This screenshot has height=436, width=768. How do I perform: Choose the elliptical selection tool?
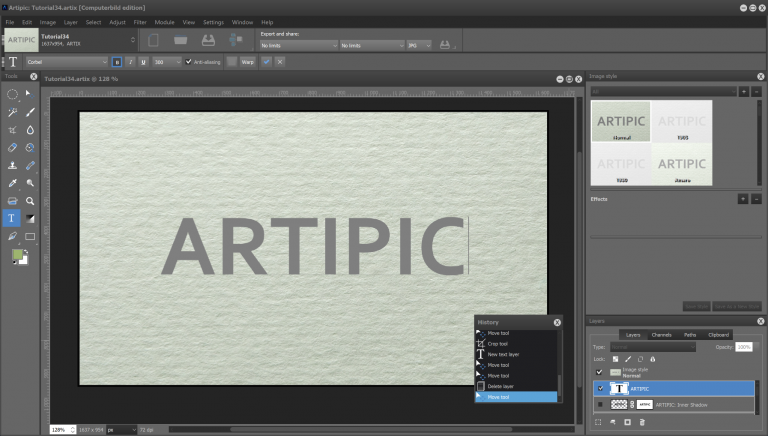12,94
